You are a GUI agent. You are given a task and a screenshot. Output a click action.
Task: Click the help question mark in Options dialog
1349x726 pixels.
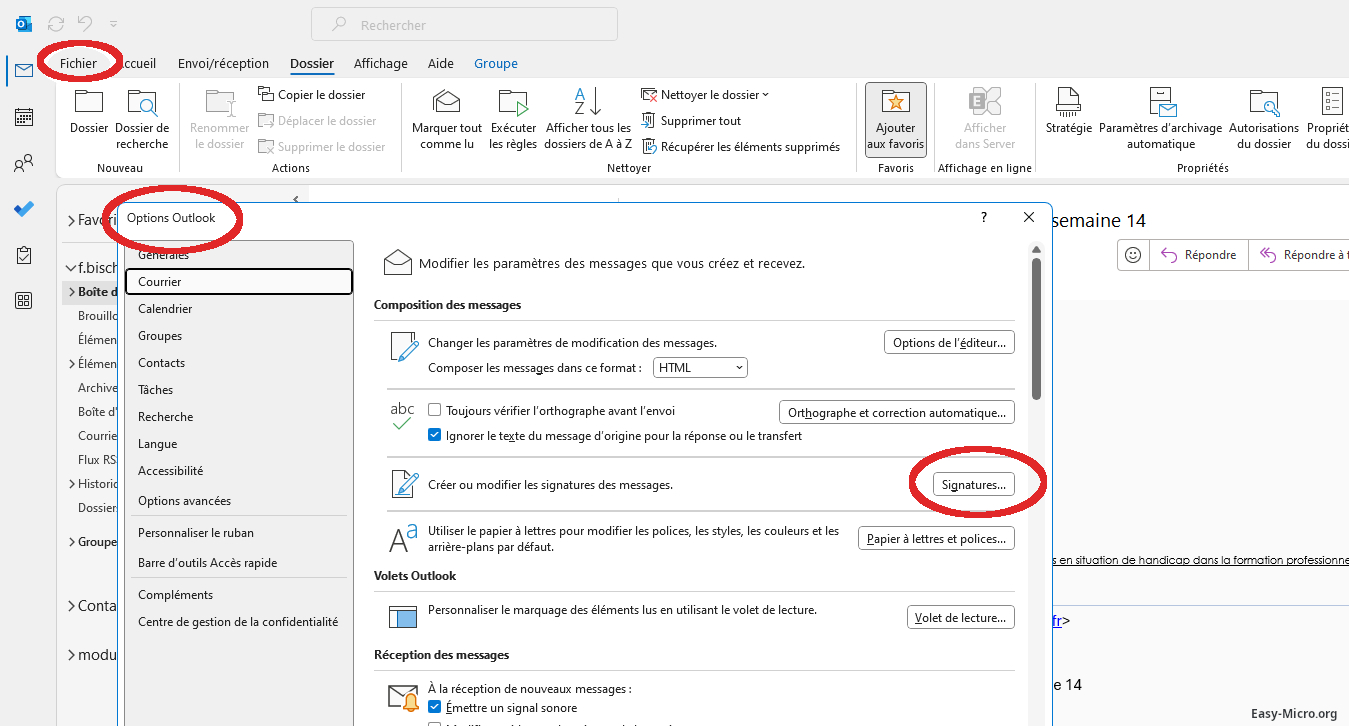pos(983,217)
